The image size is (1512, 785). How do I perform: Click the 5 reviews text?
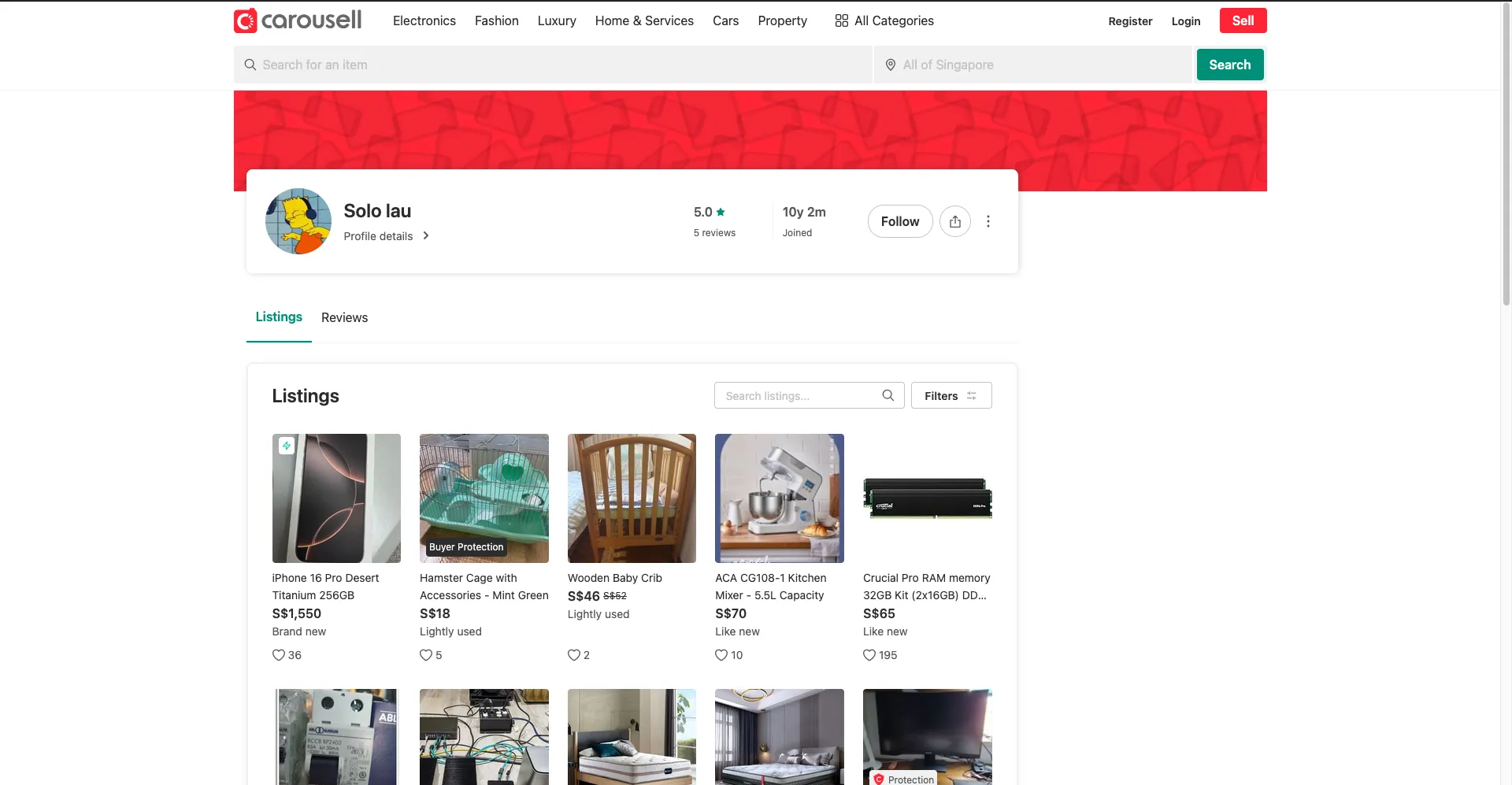714,233
